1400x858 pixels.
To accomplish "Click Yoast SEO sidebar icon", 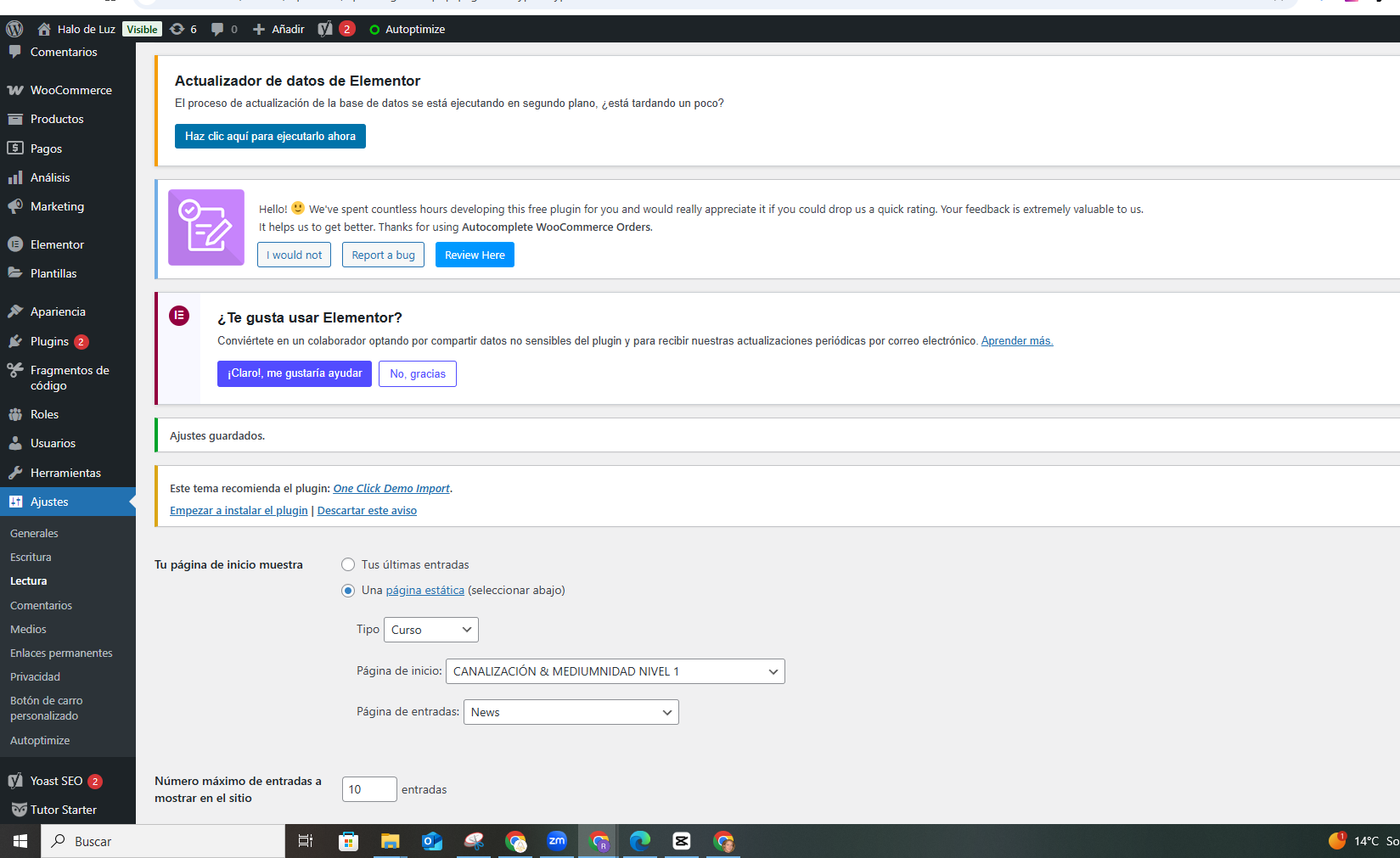I will pos(15,781).
